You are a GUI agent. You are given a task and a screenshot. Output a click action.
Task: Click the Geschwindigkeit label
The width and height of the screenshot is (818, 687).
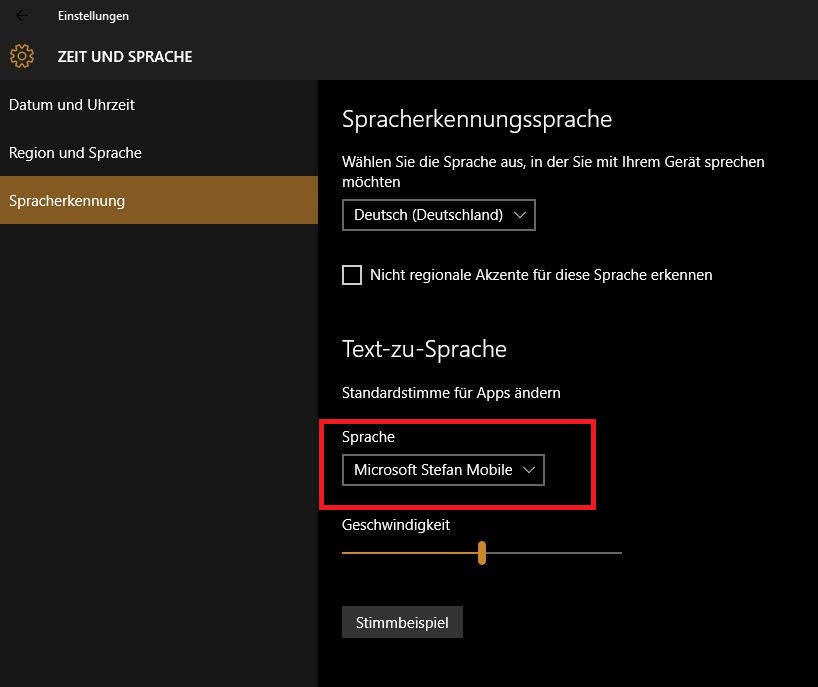(396, 525)
